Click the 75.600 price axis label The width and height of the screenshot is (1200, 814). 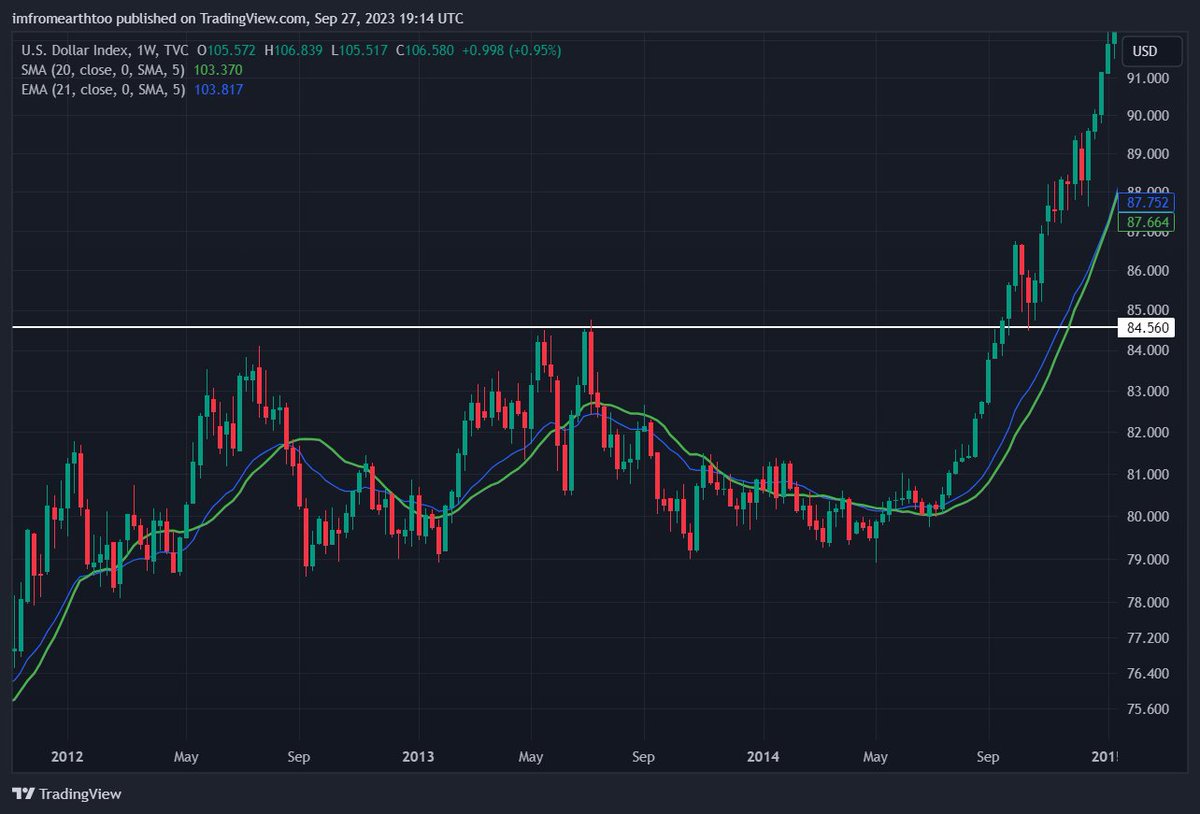tap(1146, 709)
